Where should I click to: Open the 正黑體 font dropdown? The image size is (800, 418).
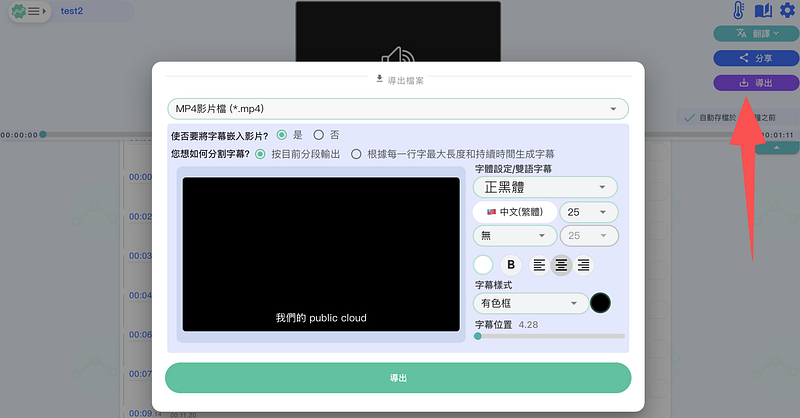pos(545,187)
